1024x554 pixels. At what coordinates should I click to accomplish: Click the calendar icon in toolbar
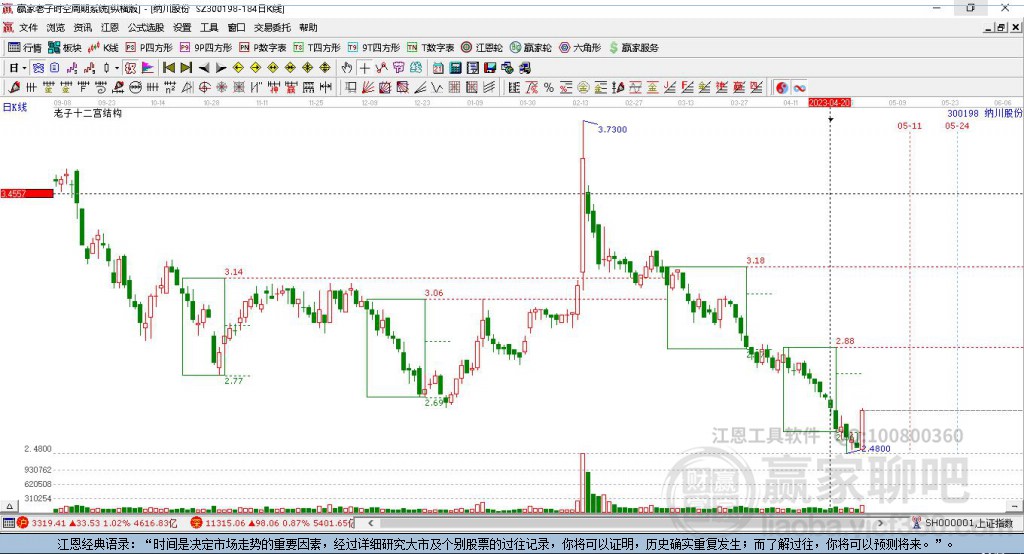tap(438, 68)
